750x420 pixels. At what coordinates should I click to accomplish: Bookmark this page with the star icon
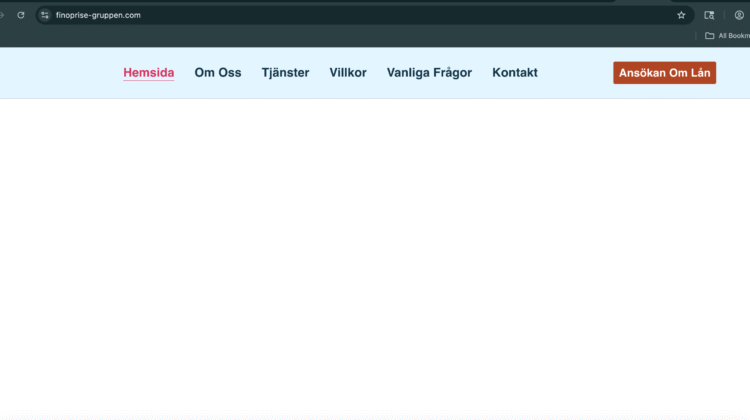(x=681, y=15)
